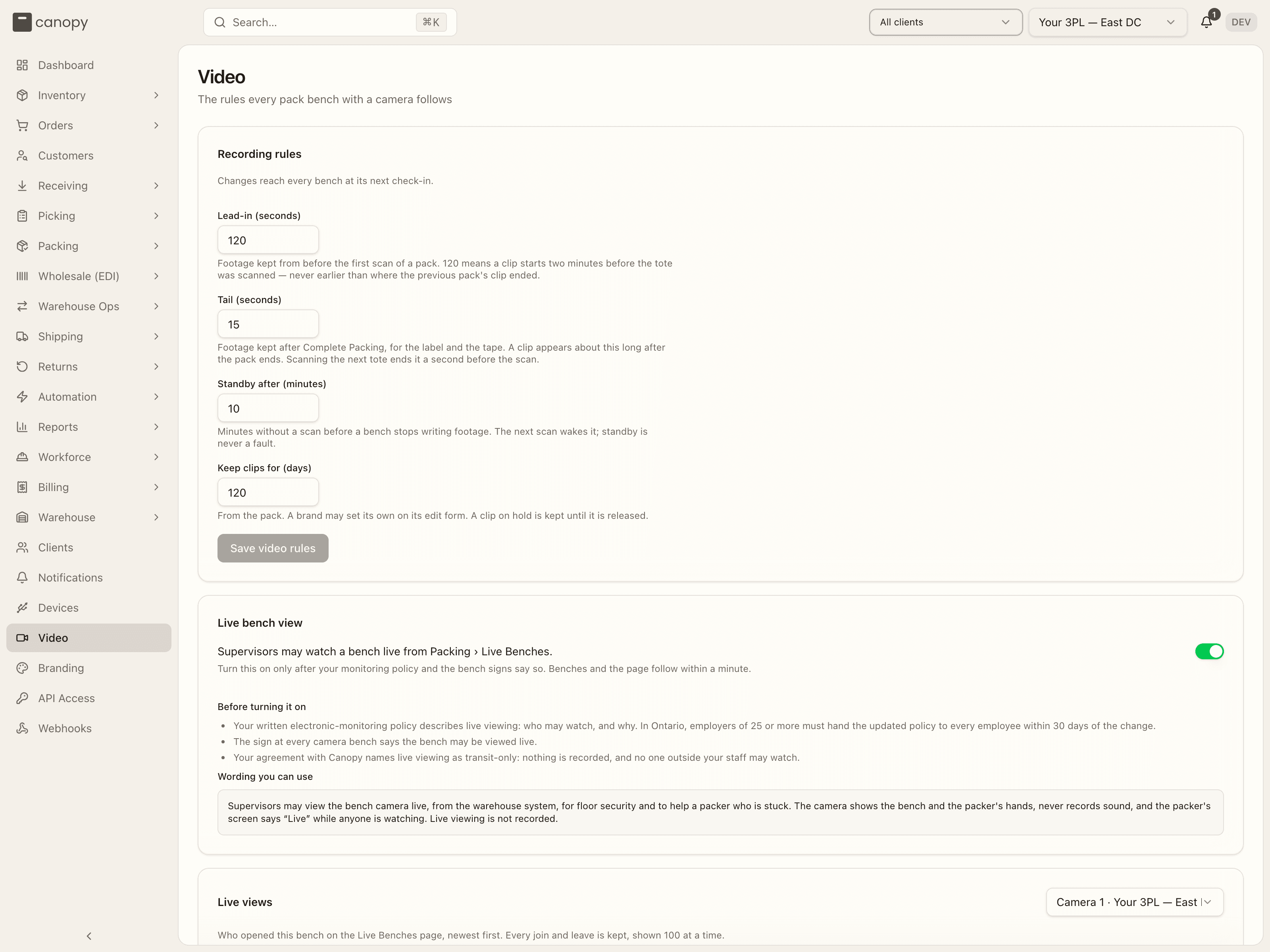The height and width of the screenshot is (952, 1270).
Task: Click the Tail seconds field
Action: tap(267, 324)
